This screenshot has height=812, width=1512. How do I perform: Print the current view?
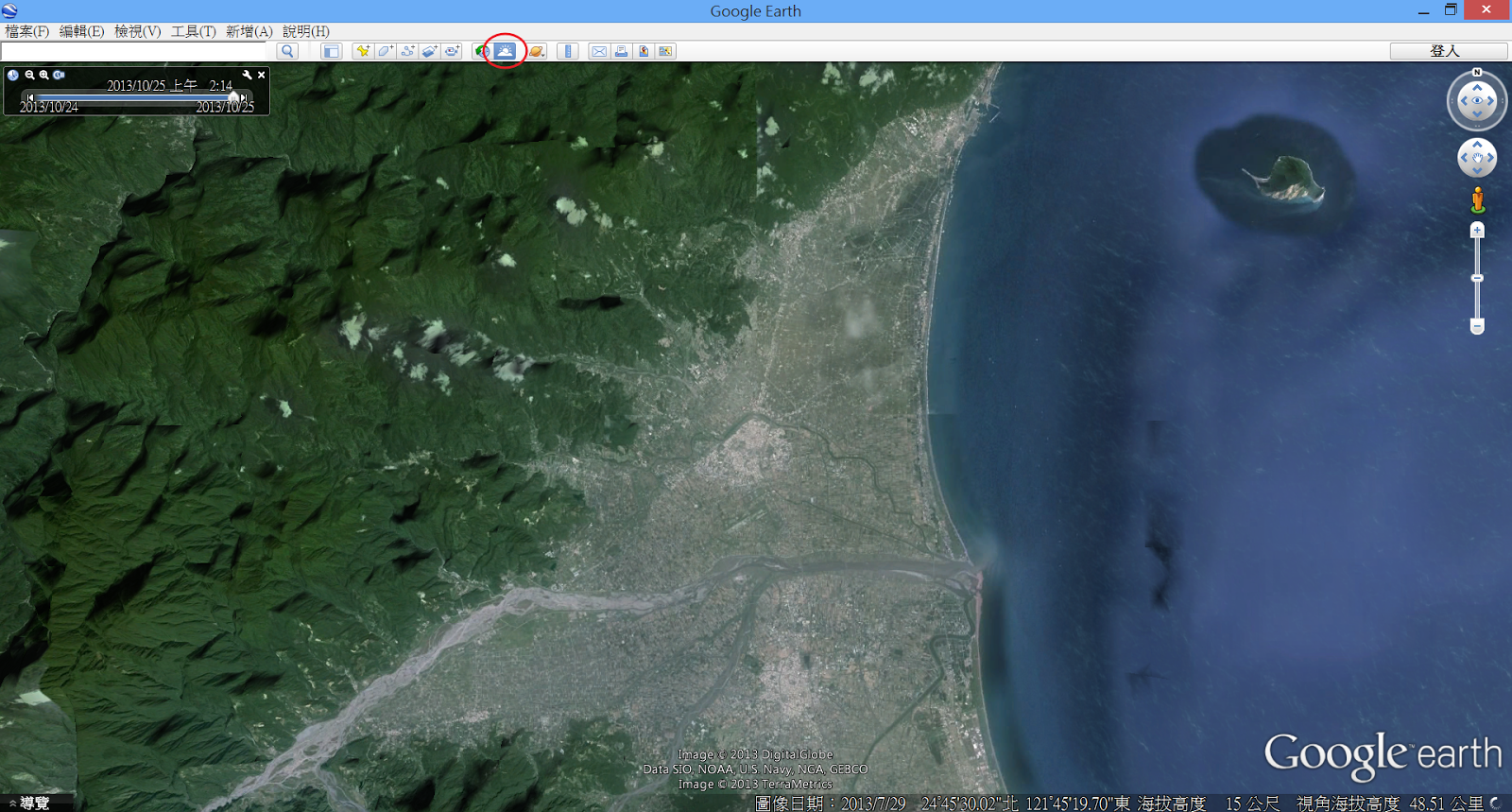coord(621,51)
